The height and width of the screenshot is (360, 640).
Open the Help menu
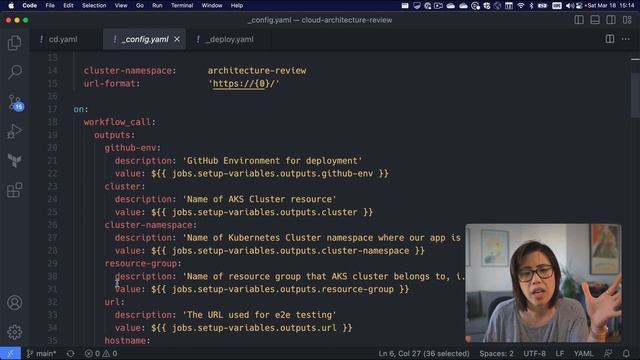237,5
